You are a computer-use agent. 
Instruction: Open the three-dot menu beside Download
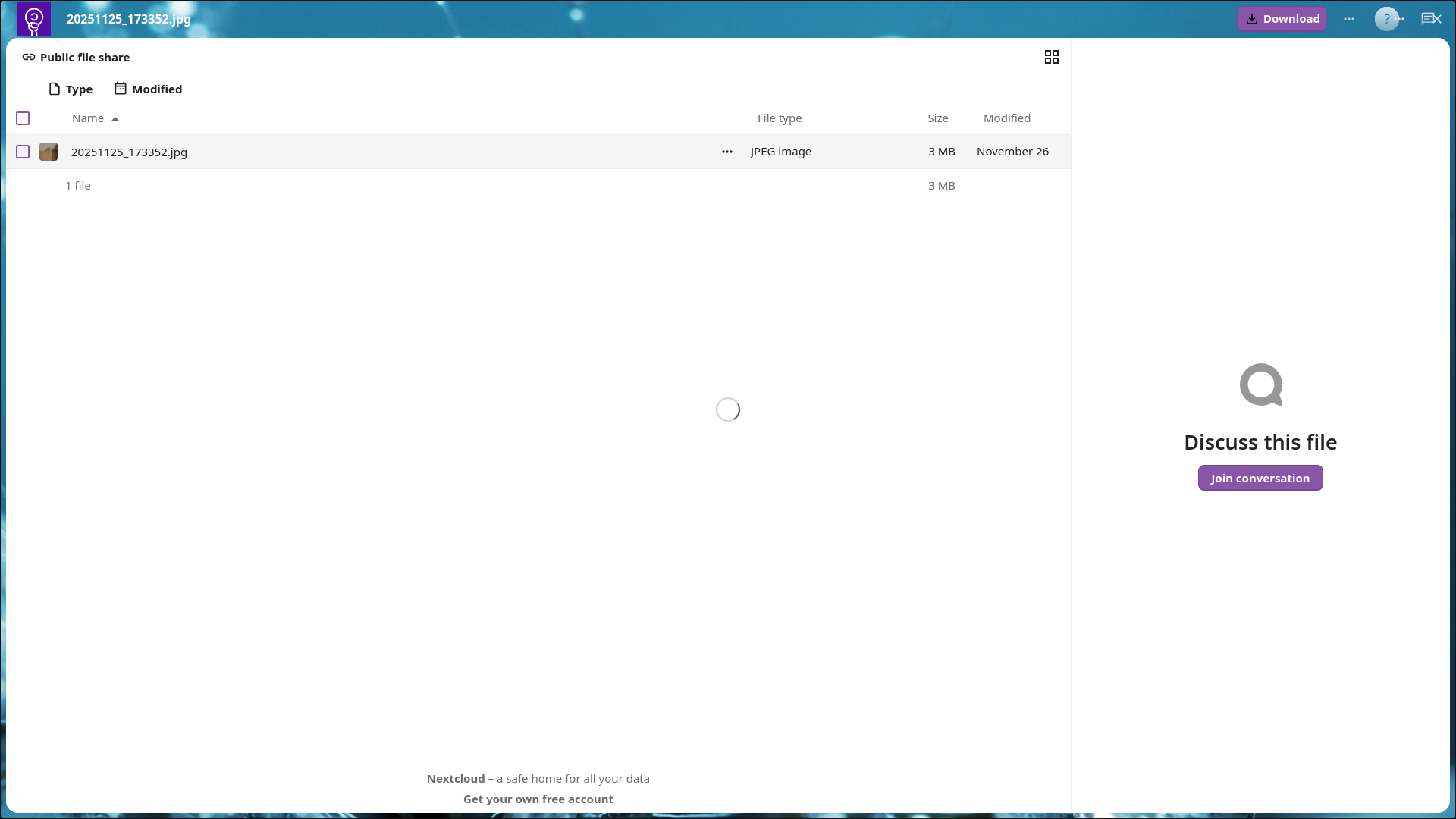[1348, 19]
